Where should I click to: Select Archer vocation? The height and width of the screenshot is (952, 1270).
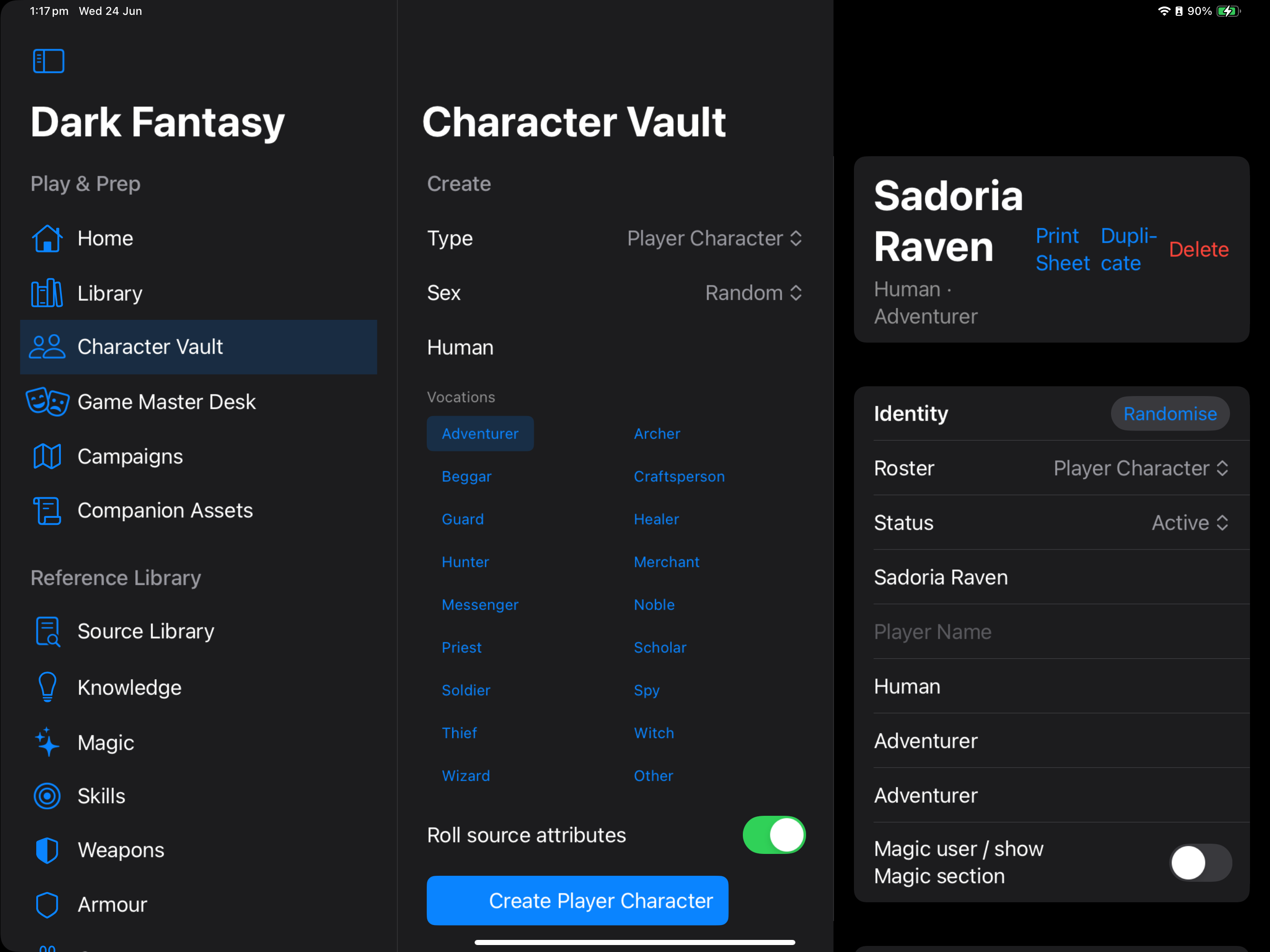[x=657, y=434]
